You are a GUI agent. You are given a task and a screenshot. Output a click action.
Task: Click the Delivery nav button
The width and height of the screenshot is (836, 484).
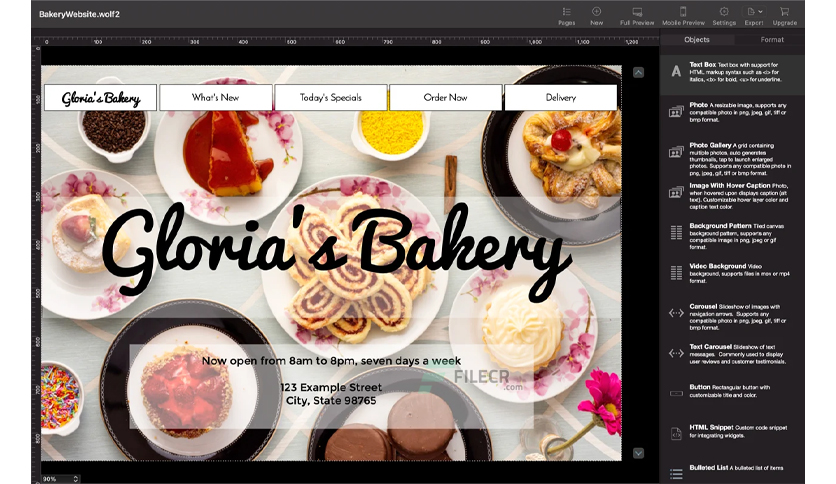click(x=561, y=98)
